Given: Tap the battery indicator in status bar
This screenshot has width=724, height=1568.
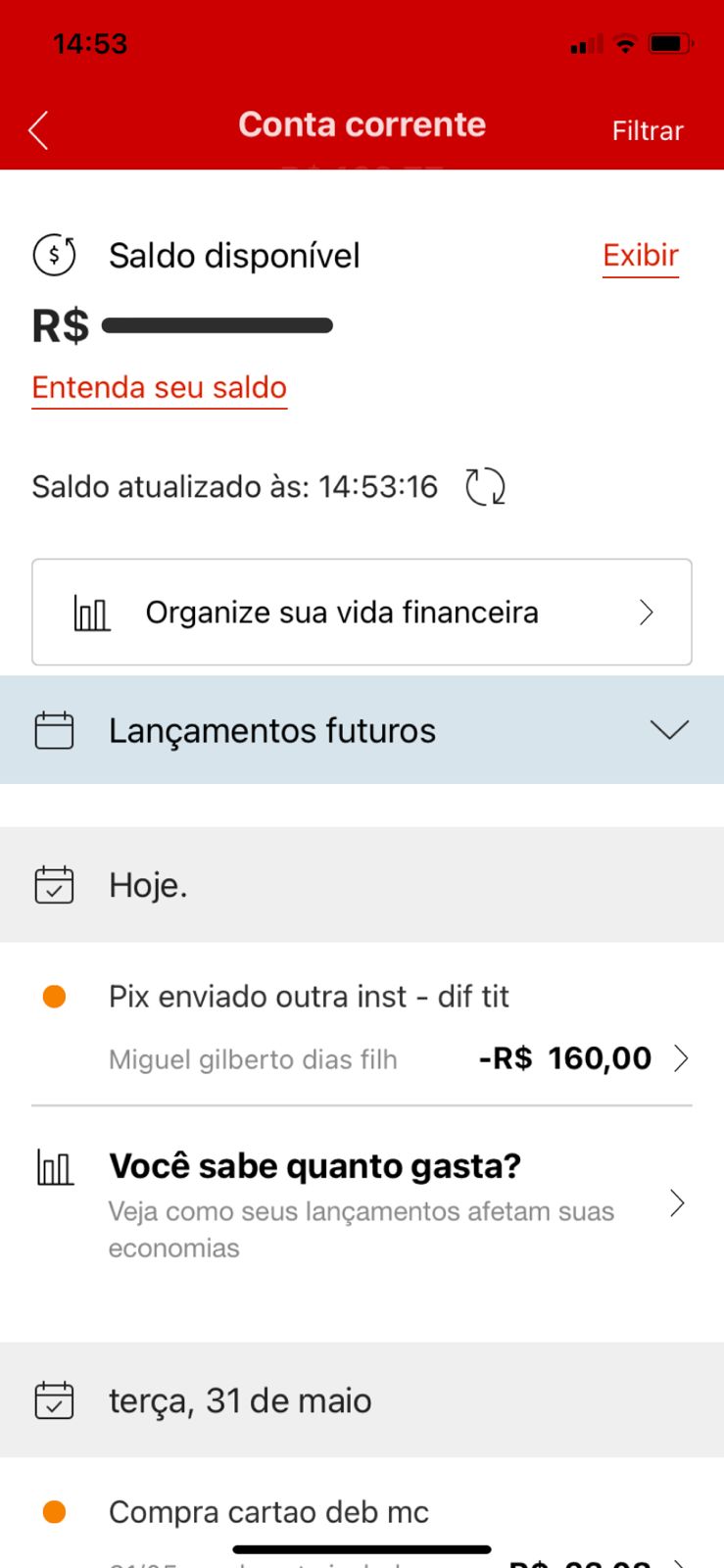Looking at the screenshot, I should coord(670,44).
